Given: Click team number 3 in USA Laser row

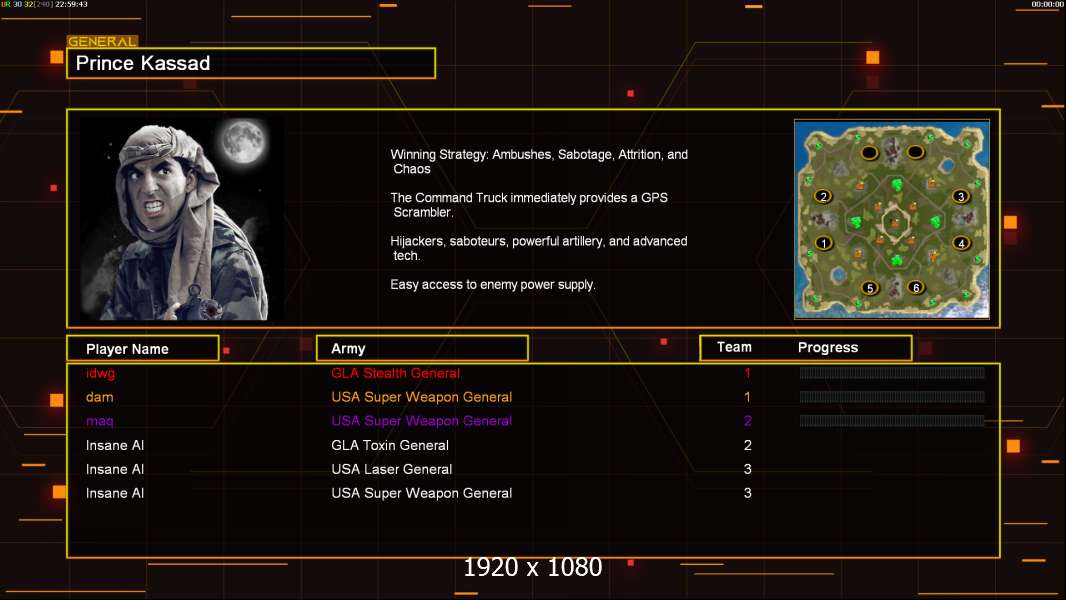Looking at the screenshot, I should (x=747, y=469).
